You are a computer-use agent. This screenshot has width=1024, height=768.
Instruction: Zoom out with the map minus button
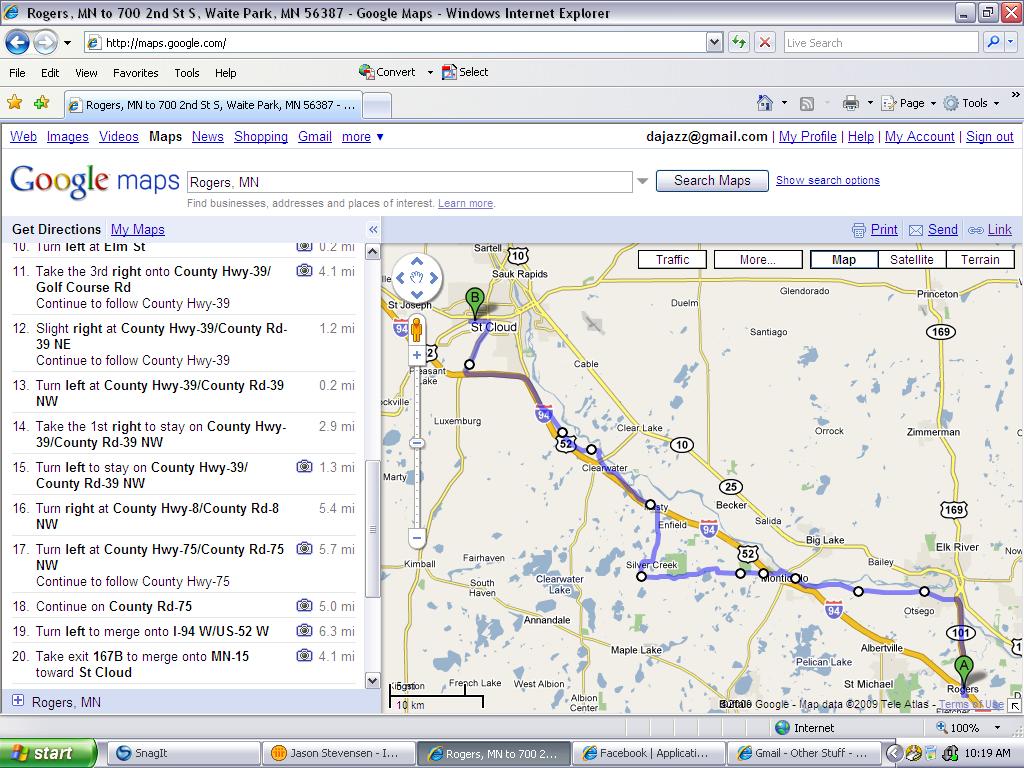pyautogui.click(x=417, y=539)
